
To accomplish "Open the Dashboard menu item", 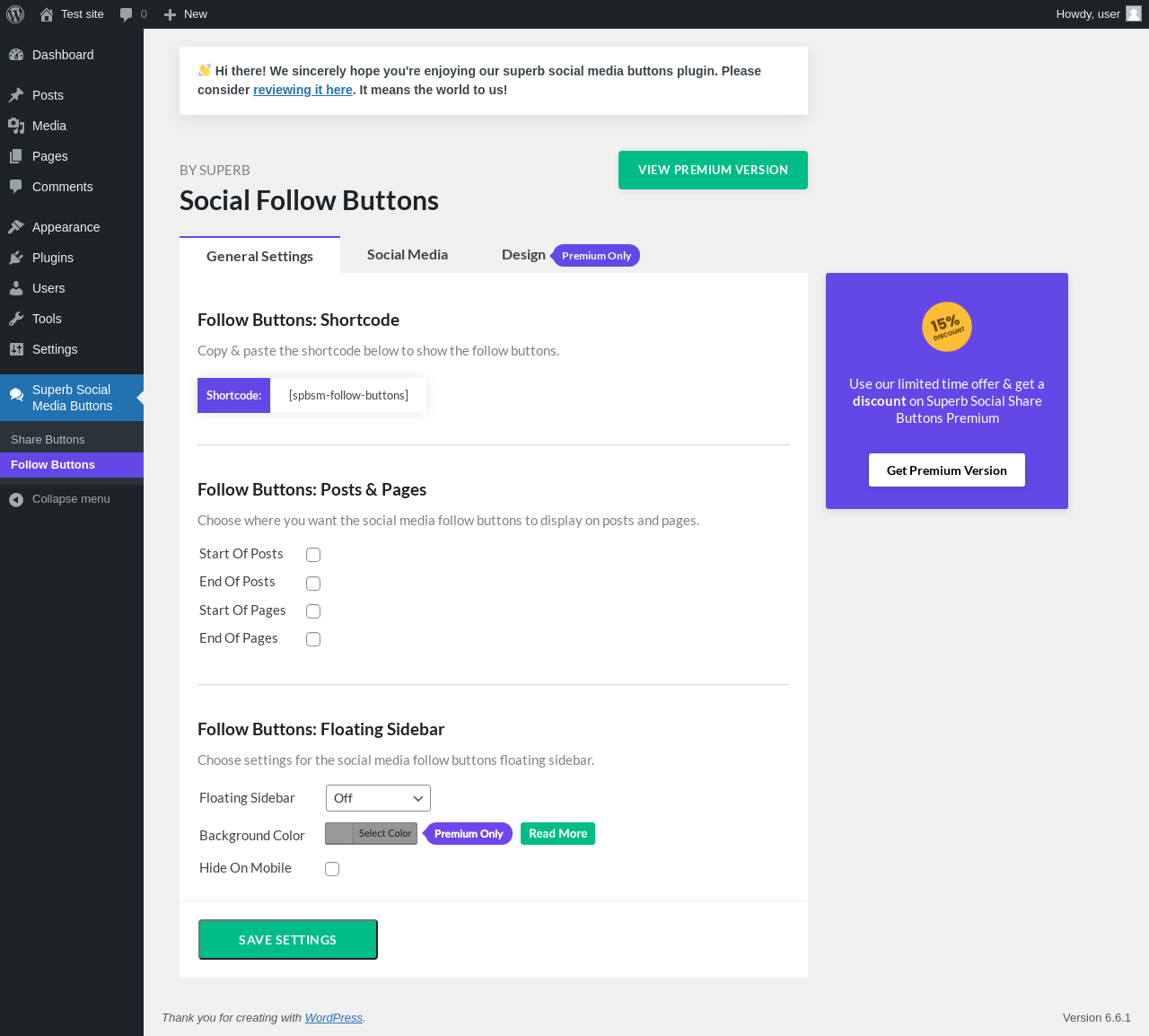I will pos(72,55).
